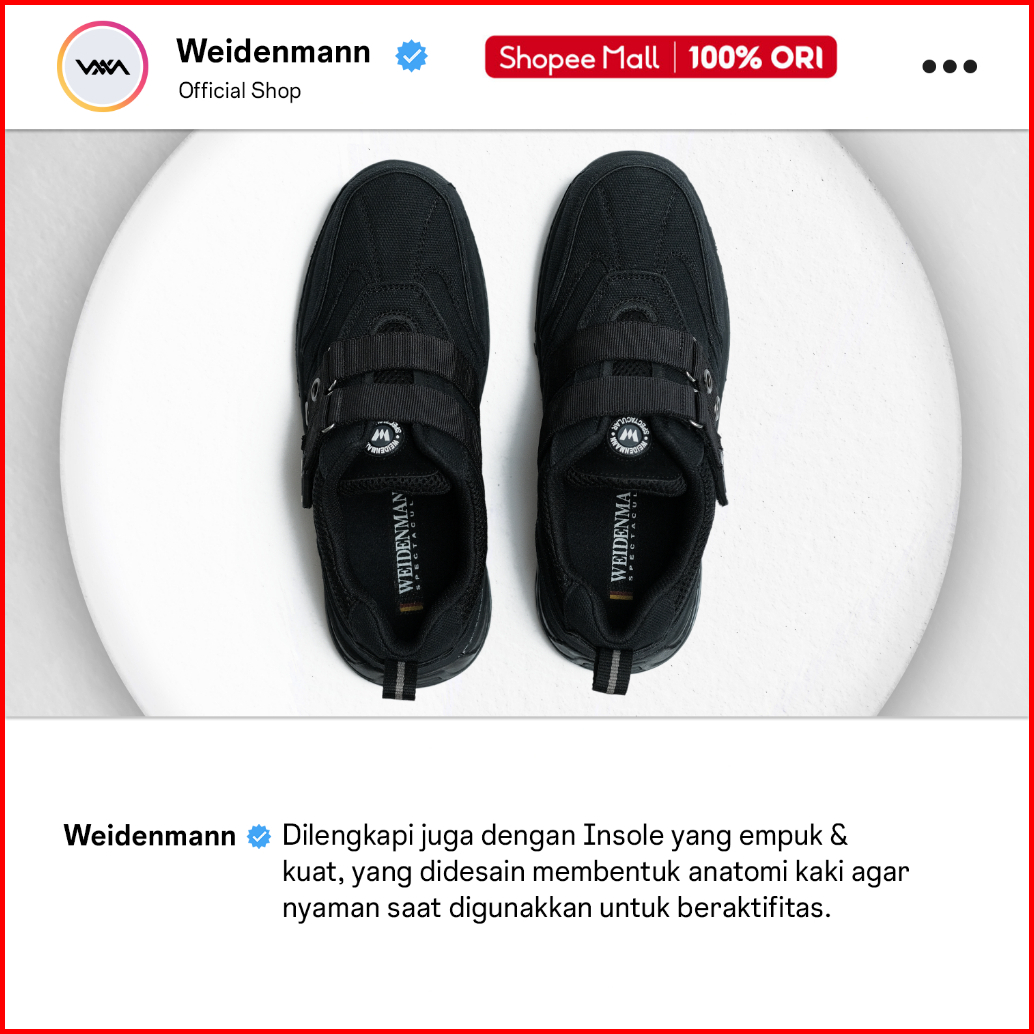
Task: Open the Weidenmann header username
Action: click(x=274, y=51)
